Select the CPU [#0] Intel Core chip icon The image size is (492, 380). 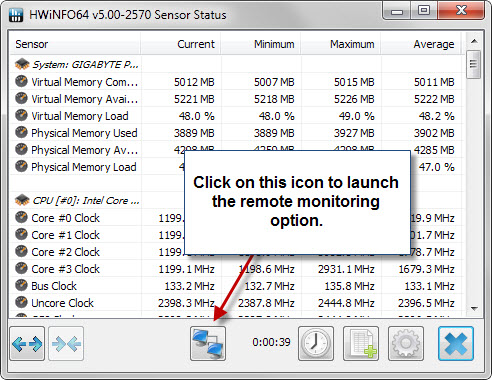22,200
